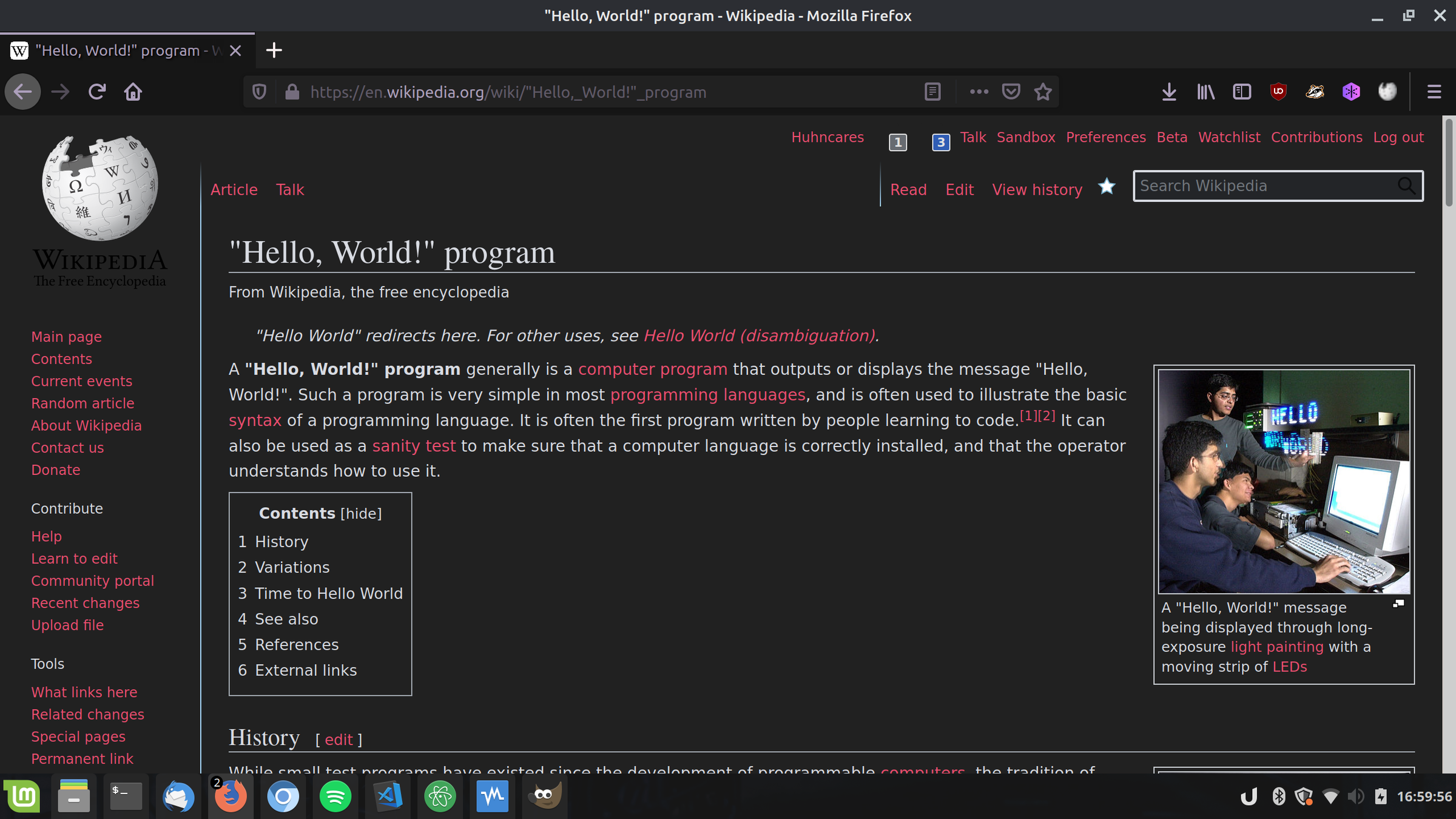The width and height of the screenshot is (1456, 819).
Task: Click the Firefox reader view icon
Action: click(932, 92)
